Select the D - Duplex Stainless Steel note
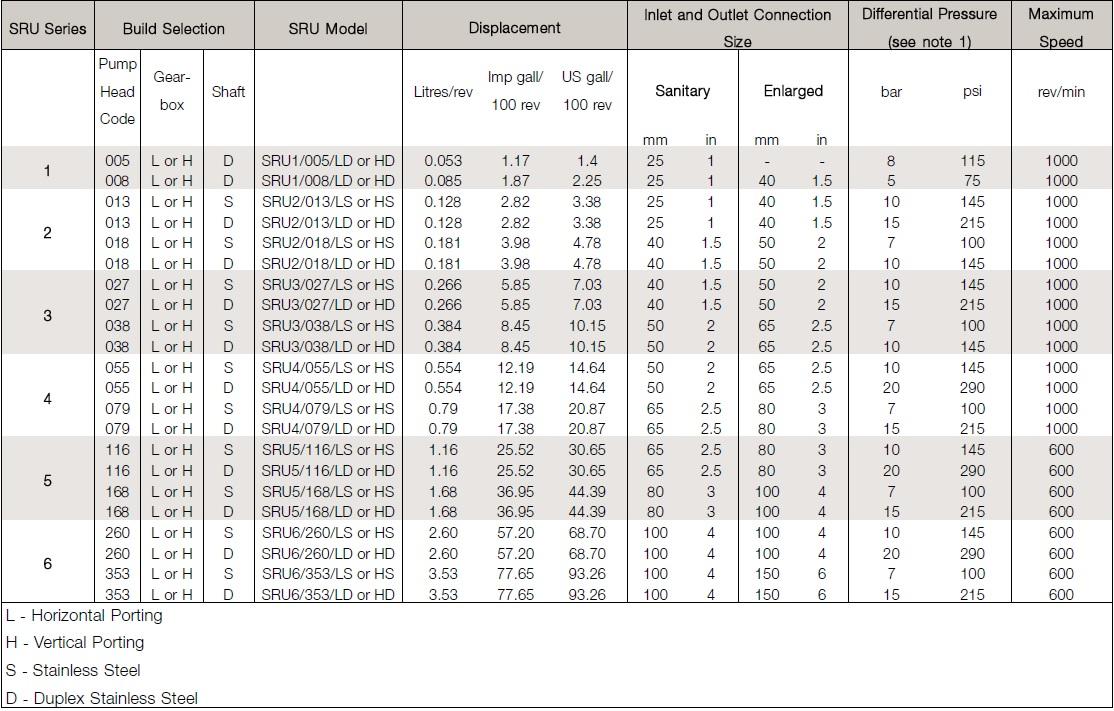The height and width of the screenshot is (711, 1114). click(102, 698)
